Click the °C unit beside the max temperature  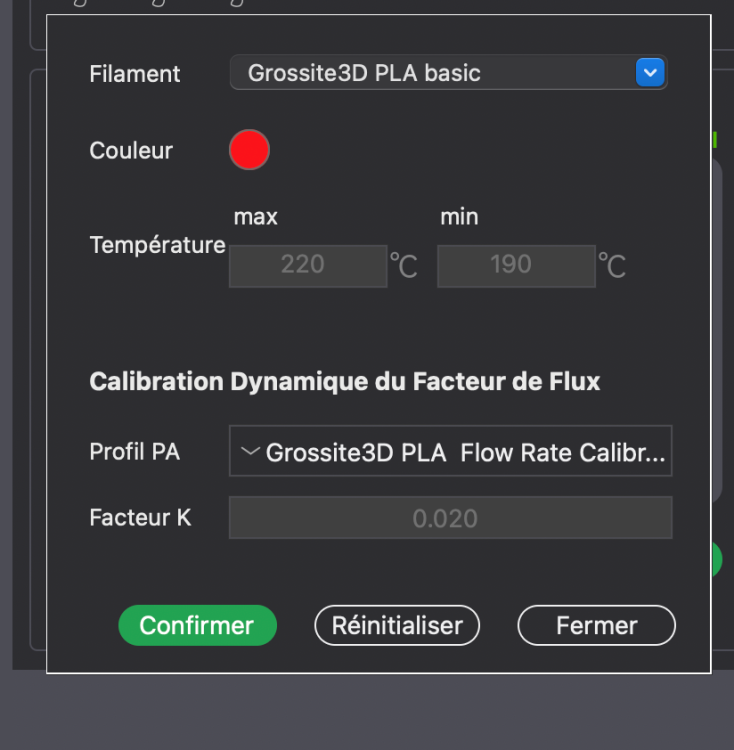(404, 266)
